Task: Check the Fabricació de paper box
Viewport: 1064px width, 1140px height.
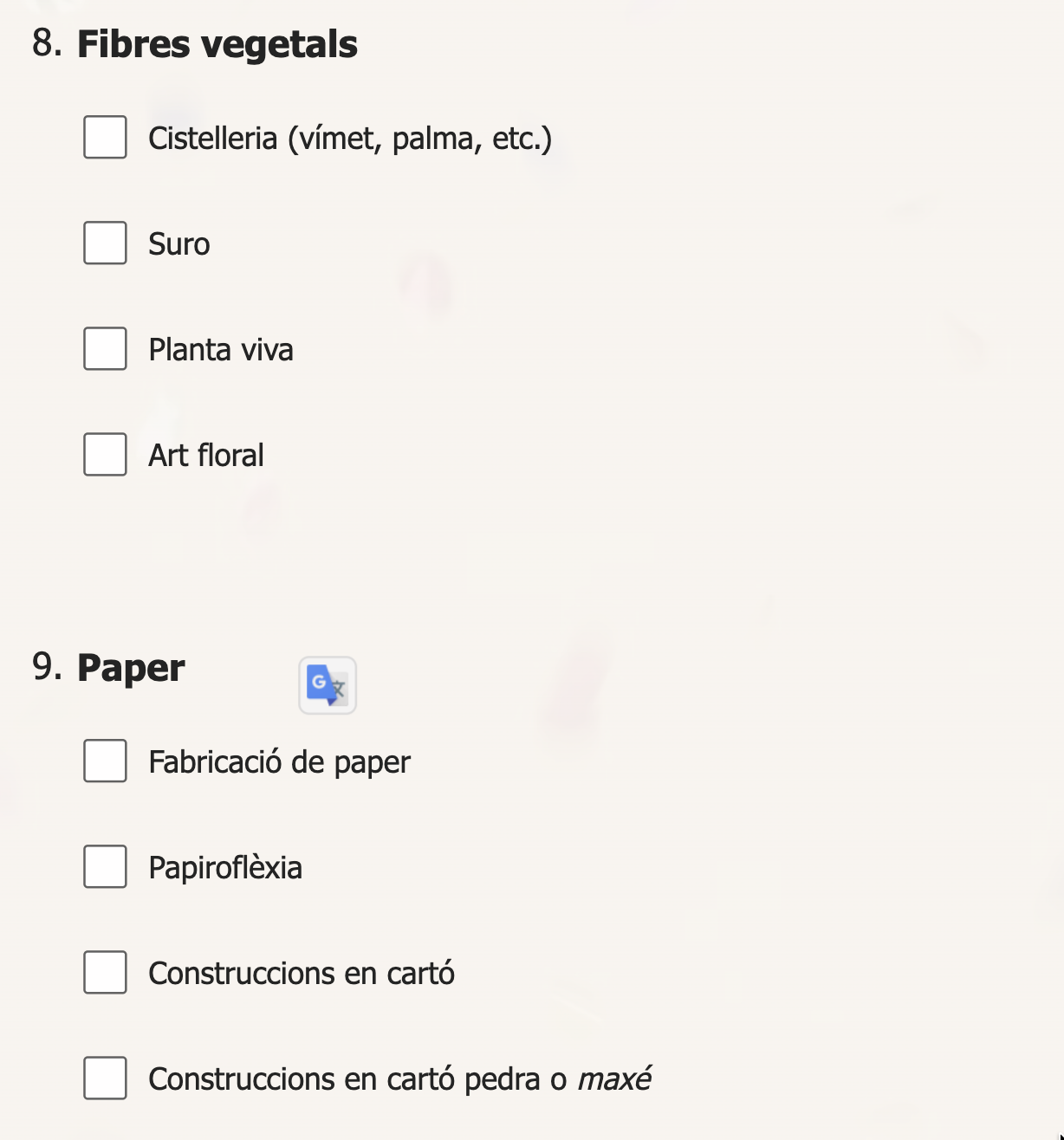Action: point(106,761)
